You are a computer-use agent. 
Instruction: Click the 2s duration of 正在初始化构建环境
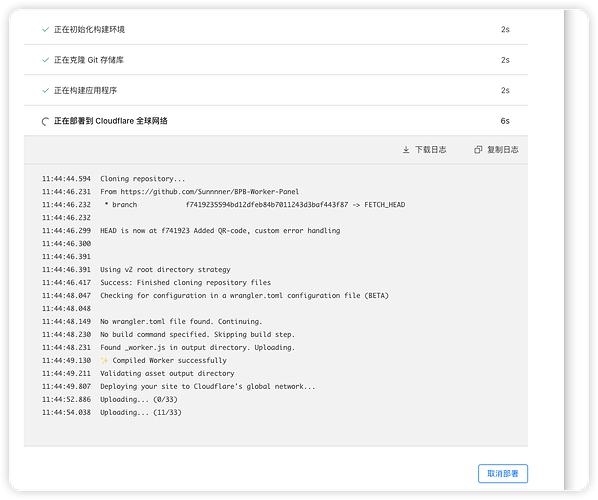505,29
